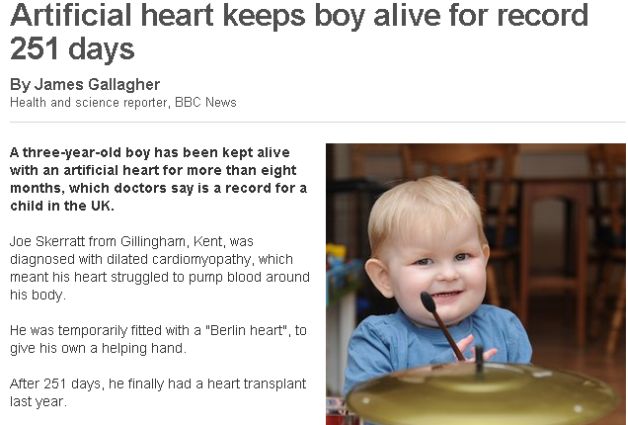
Task: Open the James Gallagher author byline
Action: coord(85,85)
